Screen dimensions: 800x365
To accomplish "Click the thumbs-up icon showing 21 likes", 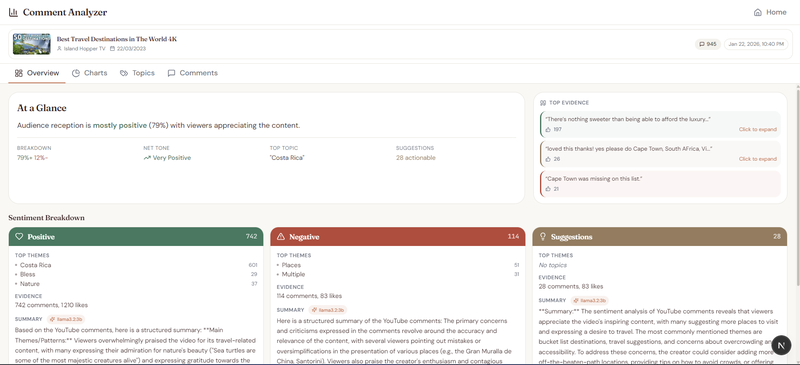I will tap(548, 189).
